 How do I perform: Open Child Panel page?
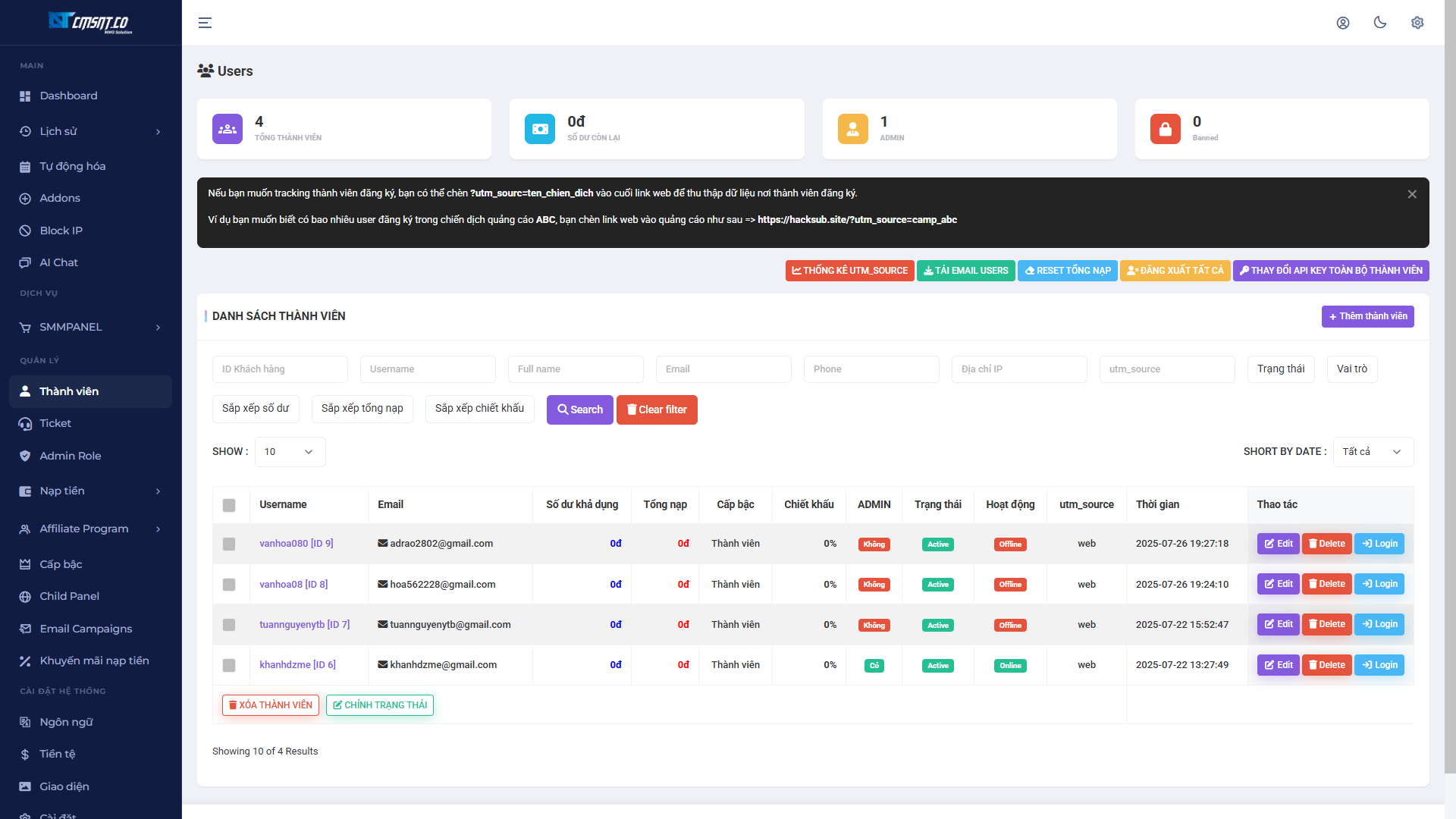point(91,596)
